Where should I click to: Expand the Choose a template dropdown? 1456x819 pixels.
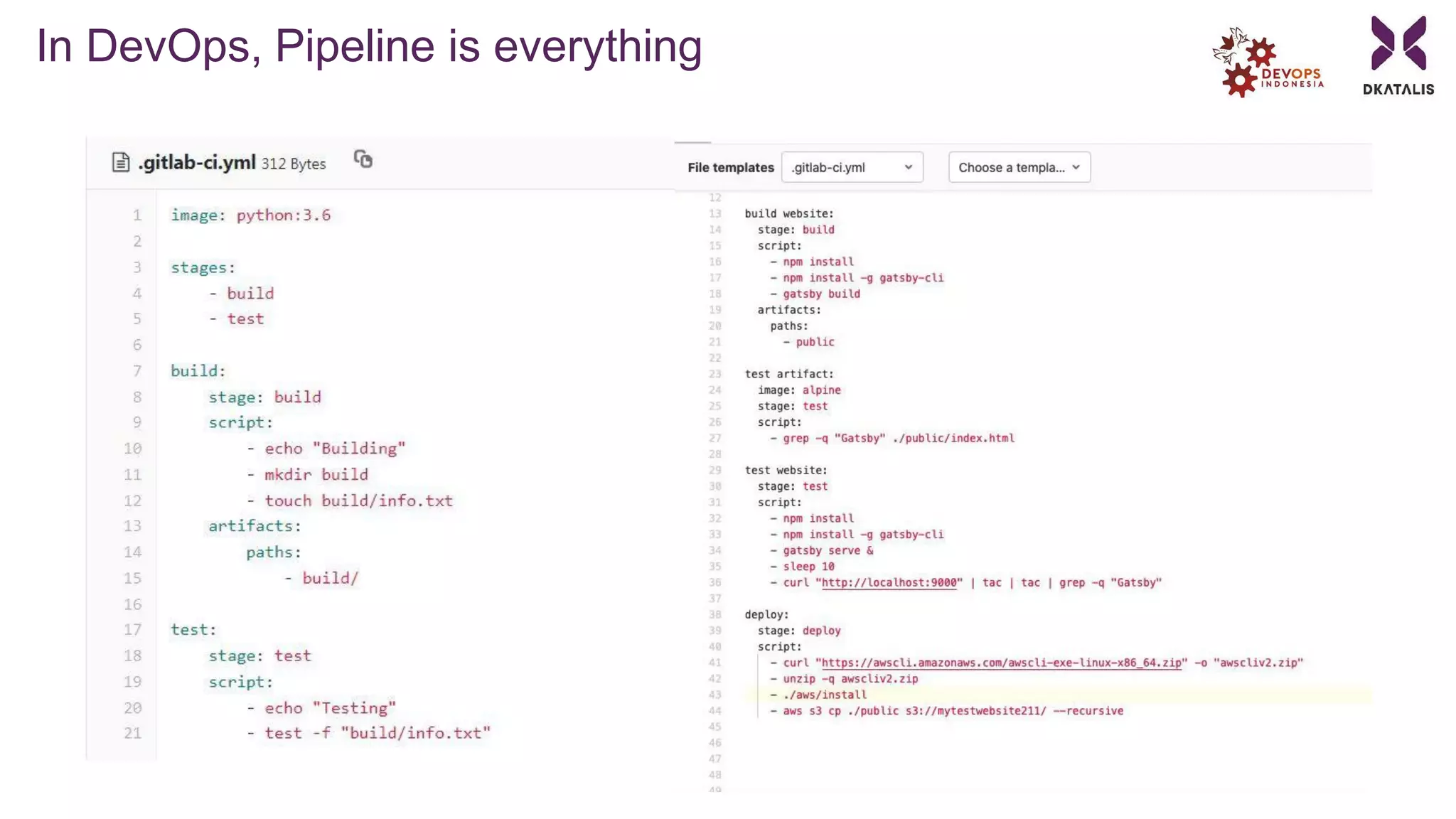[x=1018, y=168]
